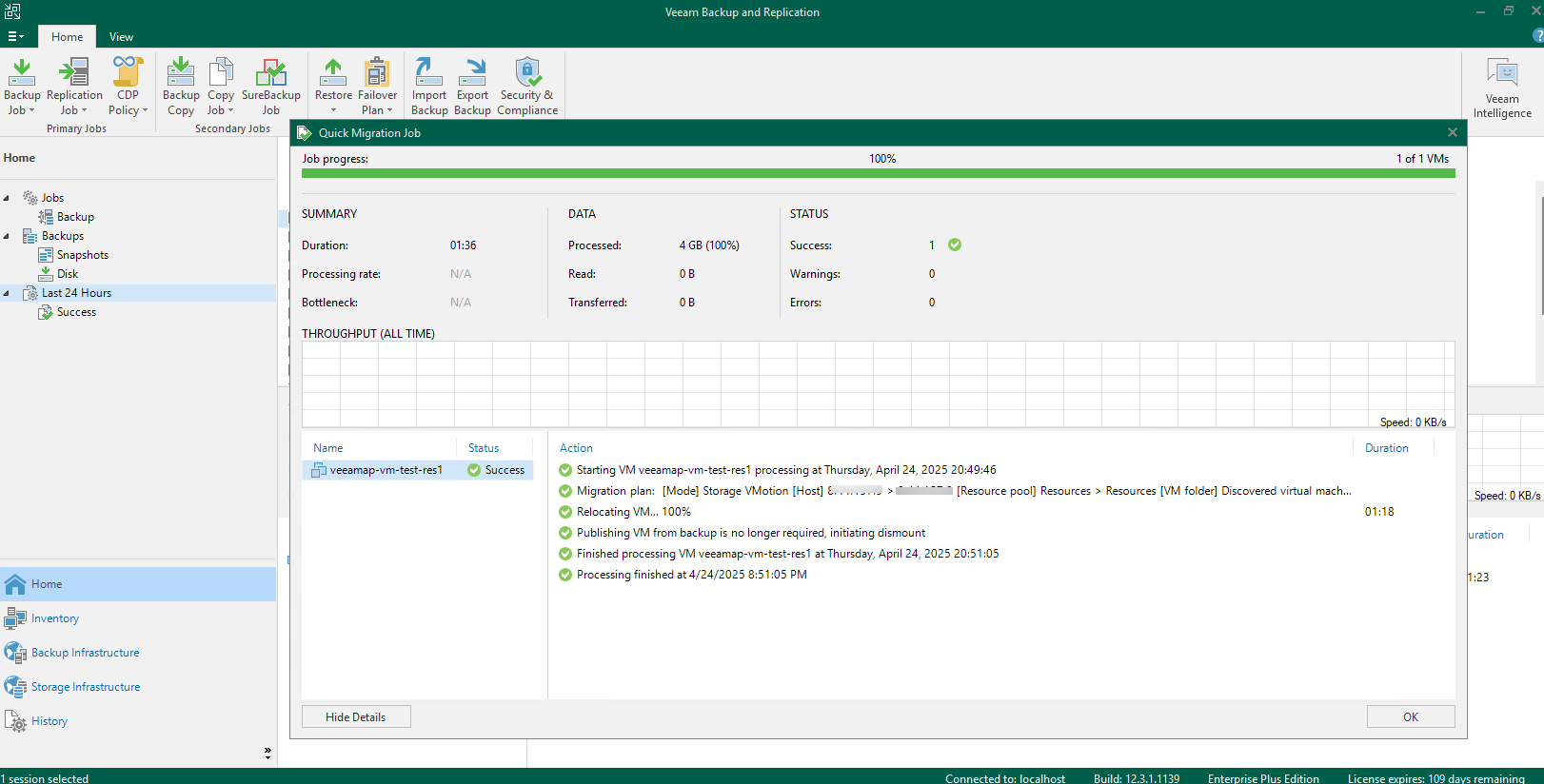
Task: Open the History navigation view
Action: pyautogui.click(x=138, y=721)
